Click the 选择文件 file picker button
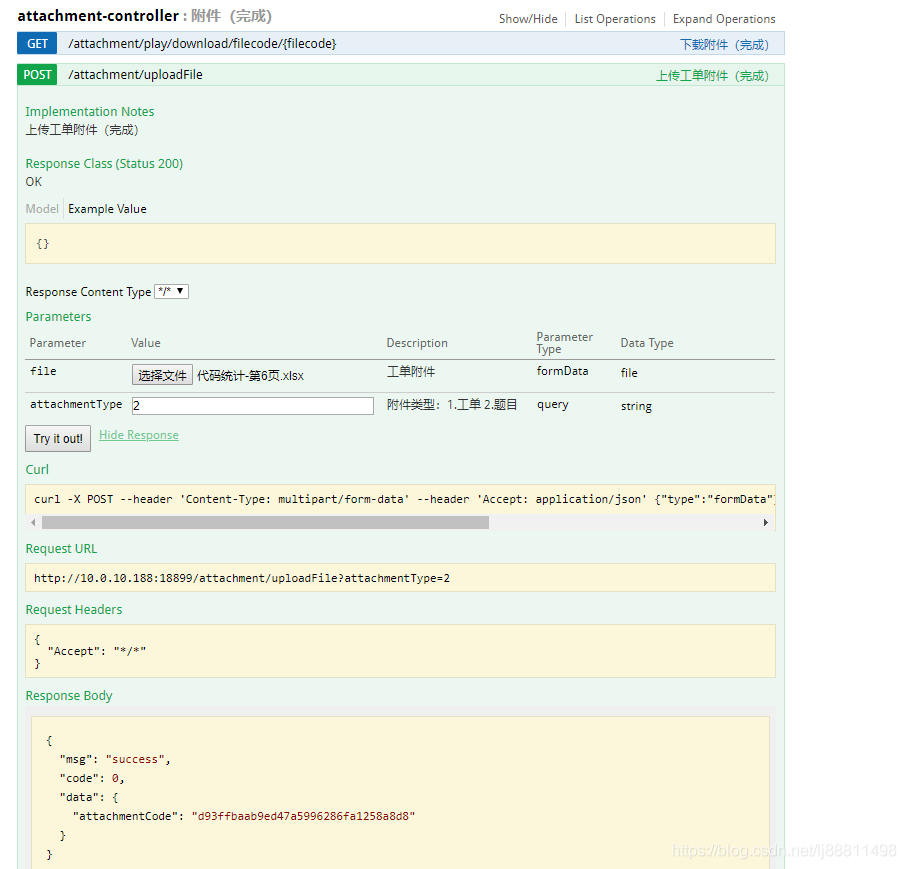 tap(161, 374)
